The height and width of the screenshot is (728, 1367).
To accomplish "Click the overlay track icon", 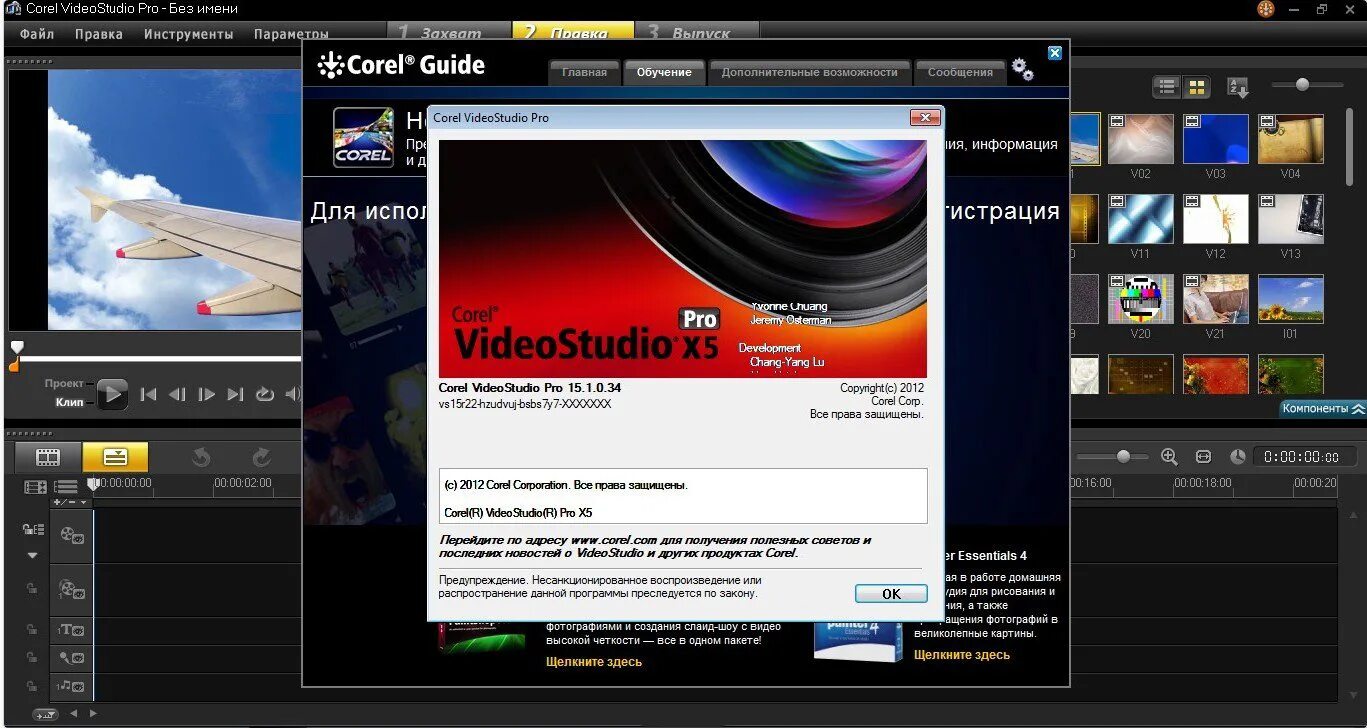I will pyautogui.click(x=71, y=589).
